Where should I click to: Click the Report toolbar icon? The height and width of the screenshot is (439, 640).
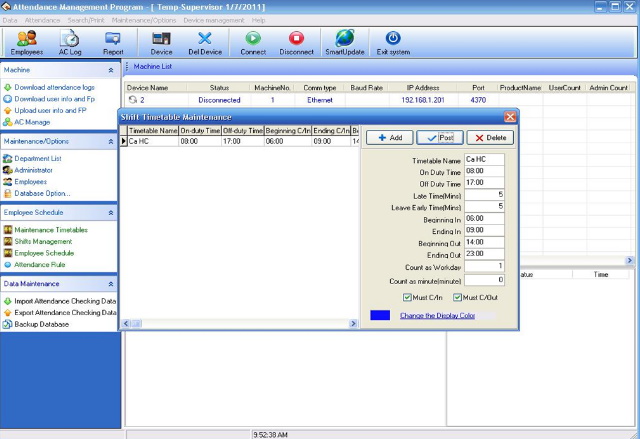click(x=113, y=38)
